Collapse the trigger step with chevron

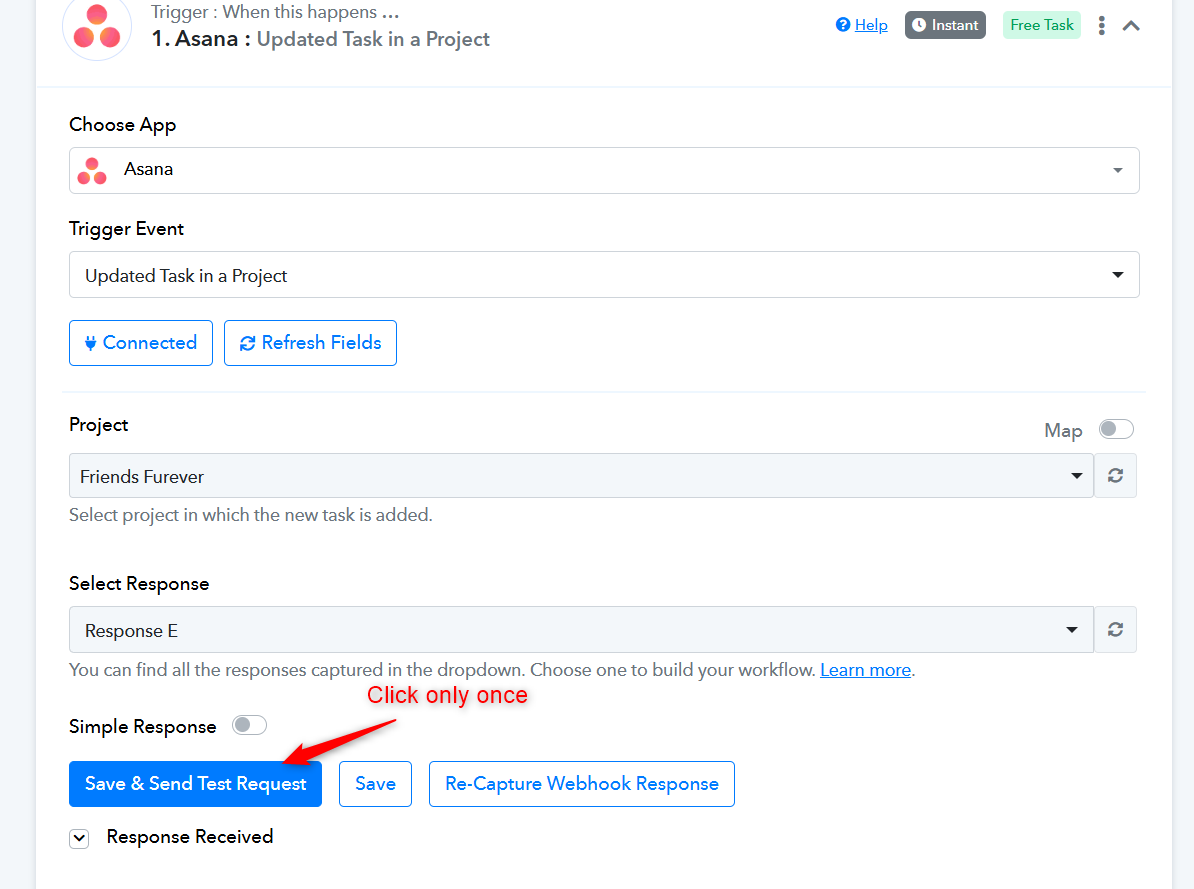pyautogui.click(x=1131, y=26)
